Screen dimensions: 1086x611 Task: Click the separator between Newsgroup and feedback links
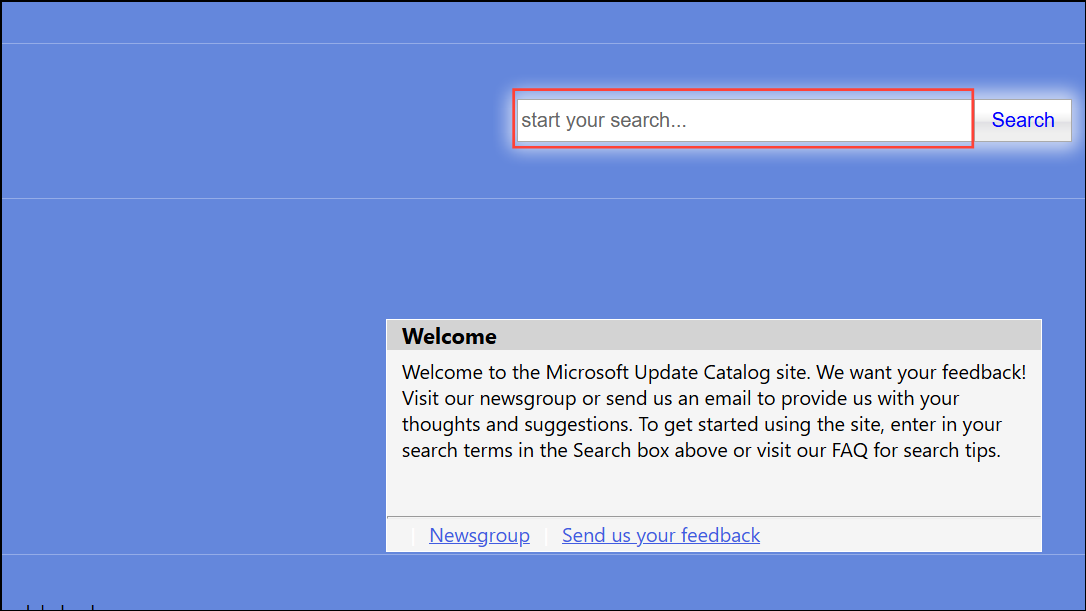click(546, 536)
